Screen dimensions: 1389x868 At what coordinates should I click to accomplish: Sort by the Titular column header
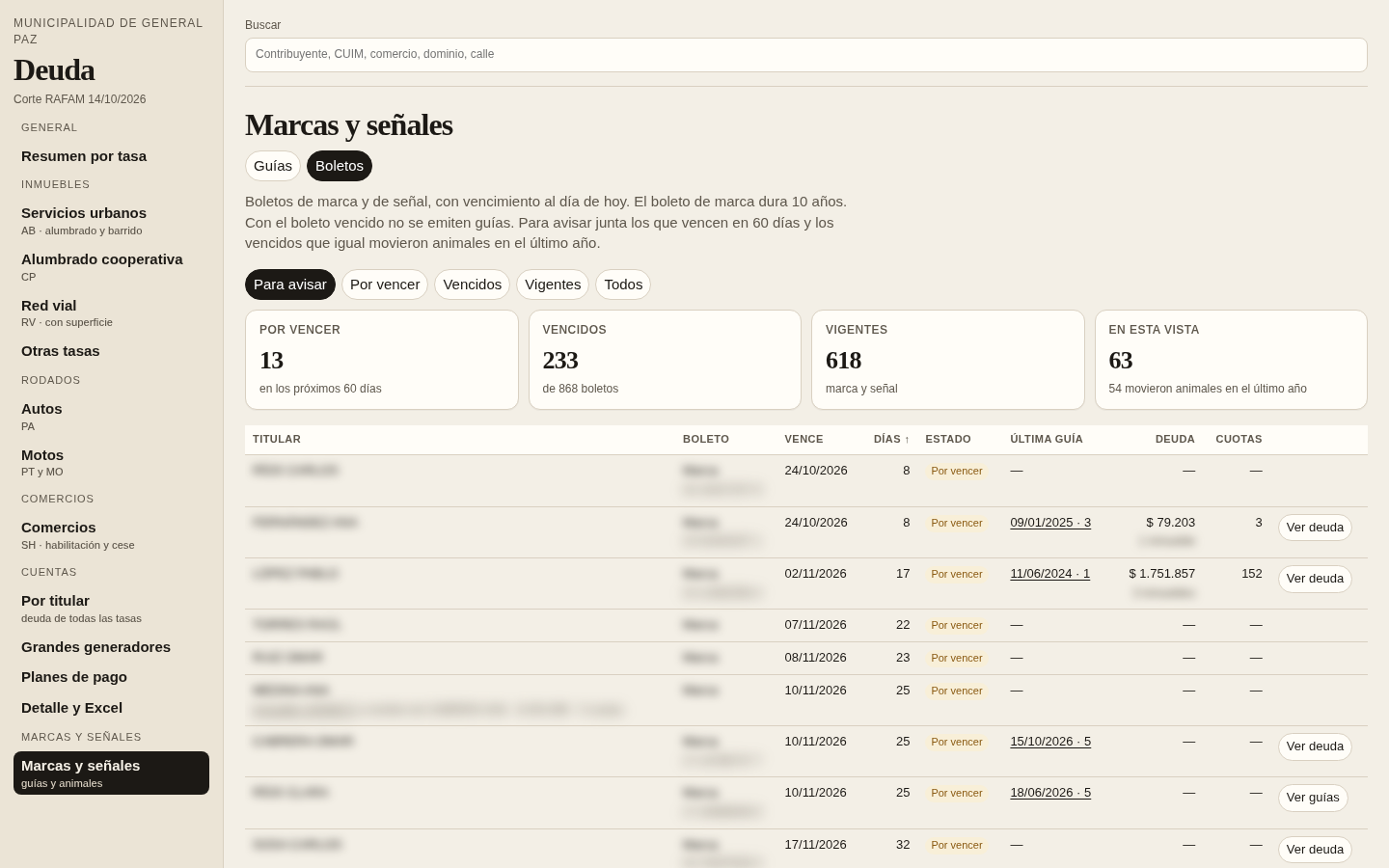[277, 439]
